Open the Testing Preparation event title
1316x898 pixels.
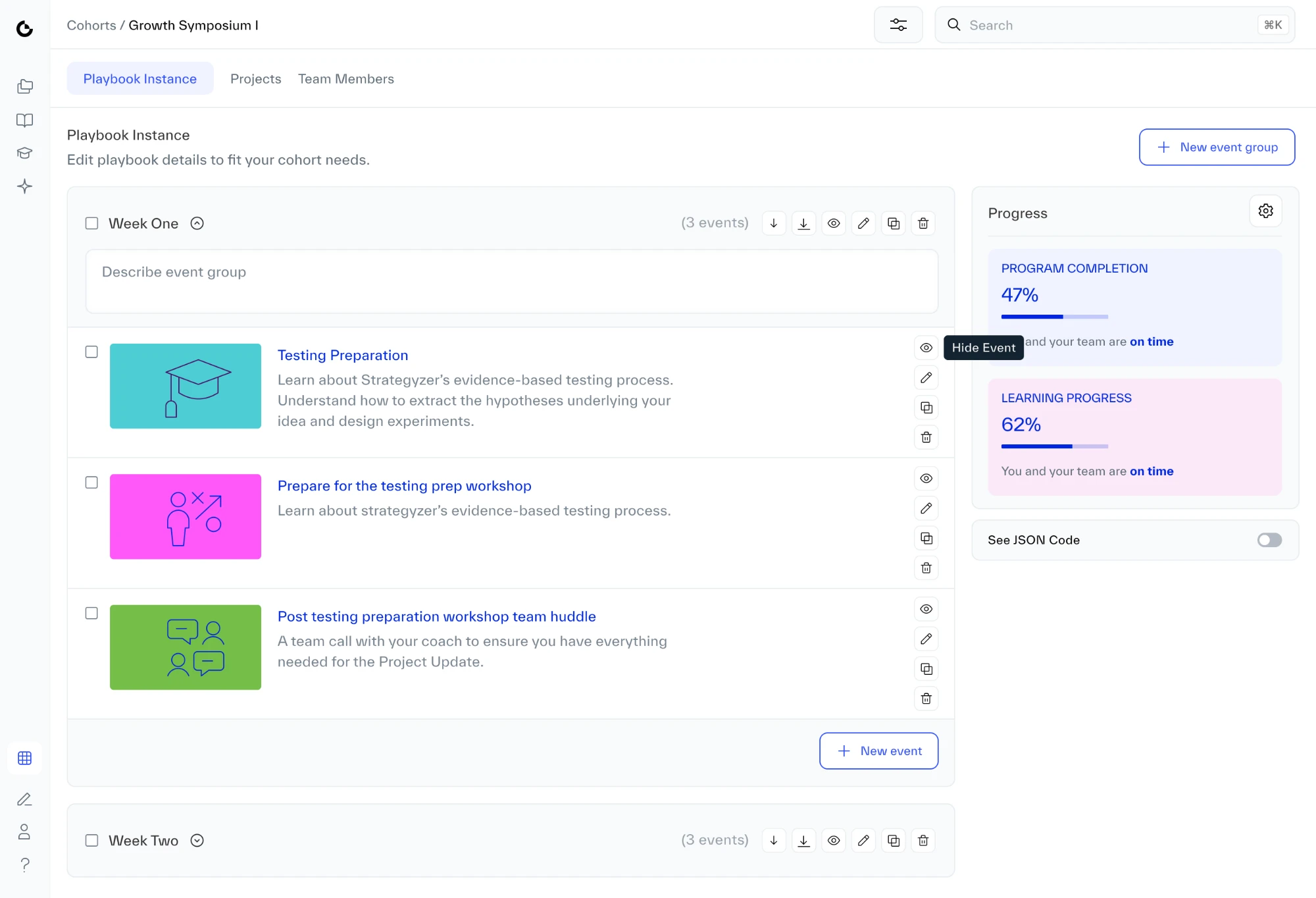[343, 355]
